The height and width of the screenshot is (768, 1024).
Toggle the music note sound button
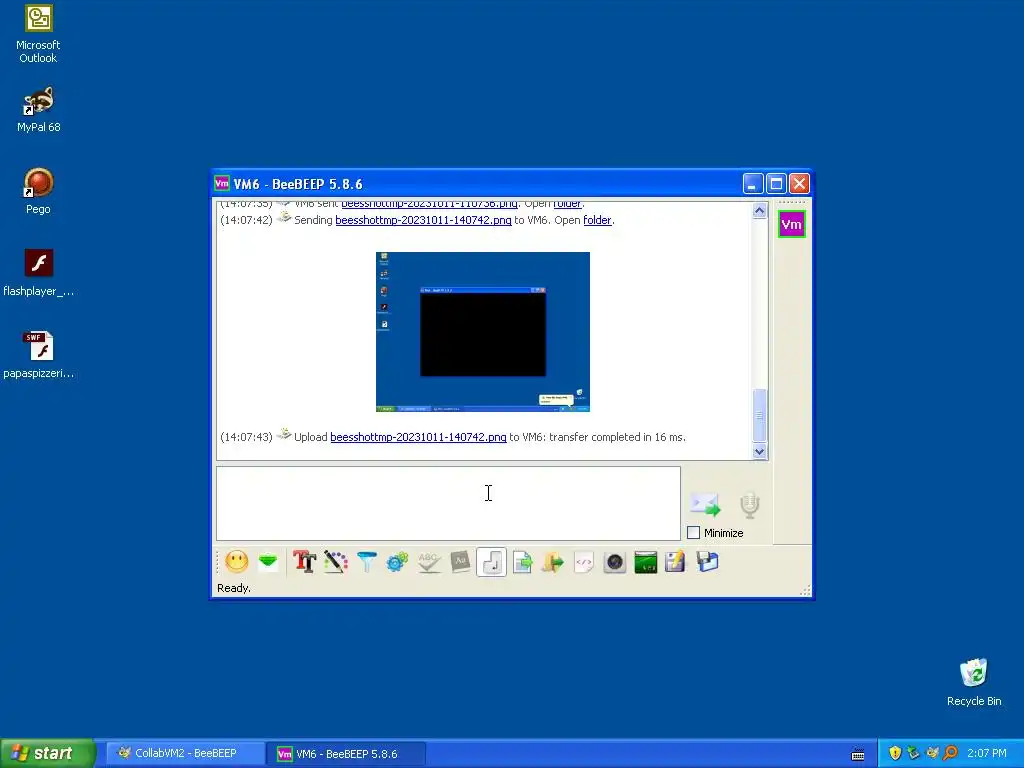491,562
